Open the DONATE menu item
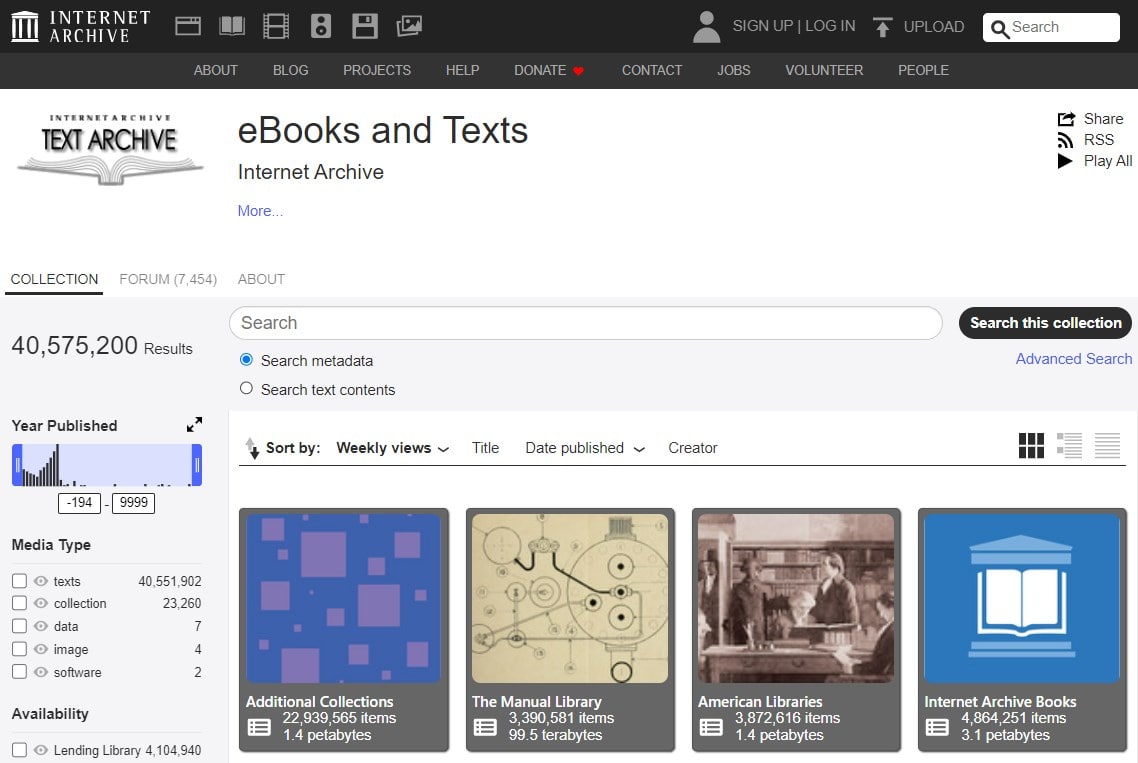 (x=548, y=70)
